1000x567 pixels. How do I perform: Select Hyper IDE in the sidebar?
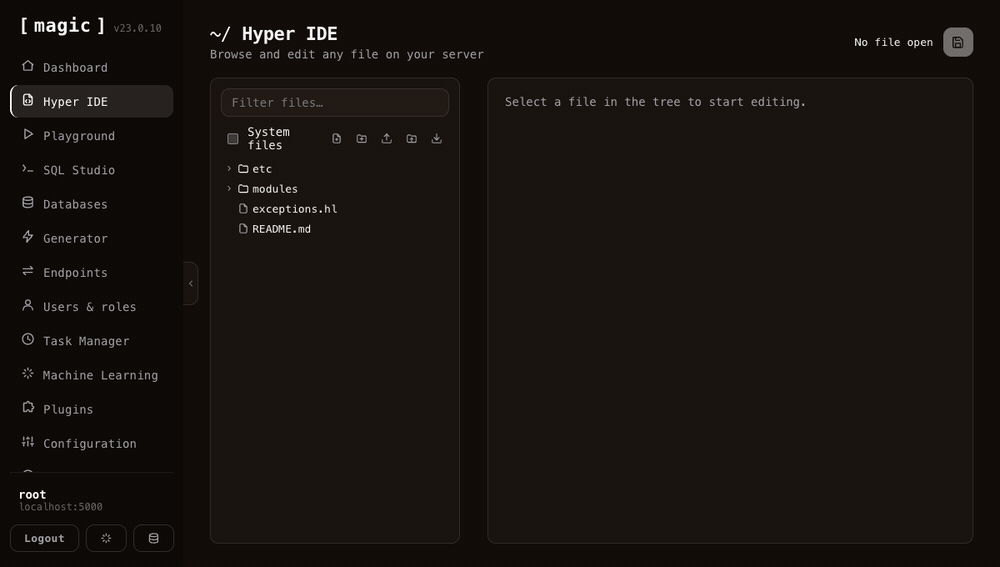point(91,101)
